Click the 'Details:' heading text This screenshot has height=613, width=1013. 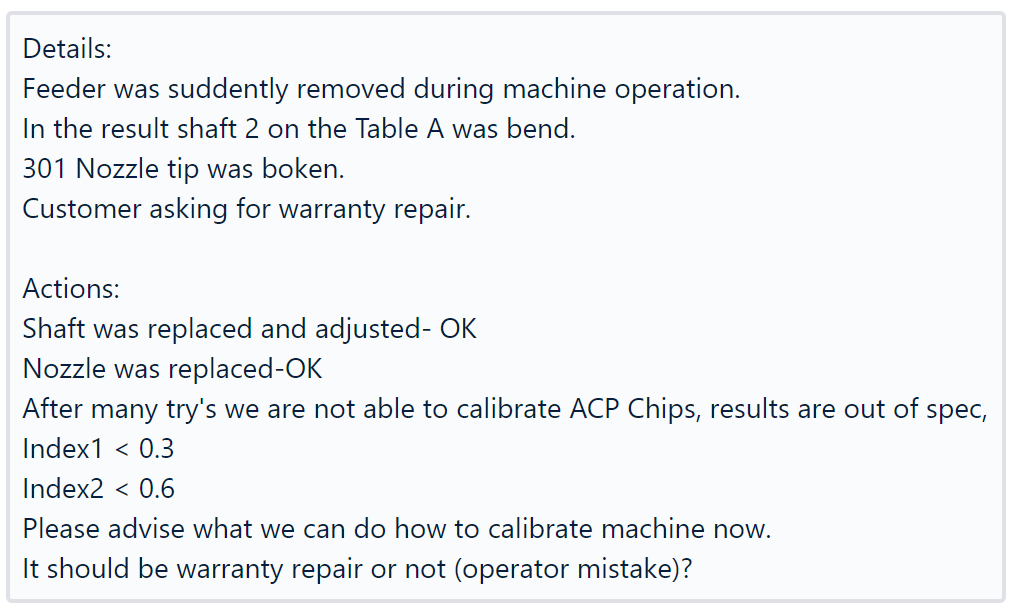[x=67, y=49]
